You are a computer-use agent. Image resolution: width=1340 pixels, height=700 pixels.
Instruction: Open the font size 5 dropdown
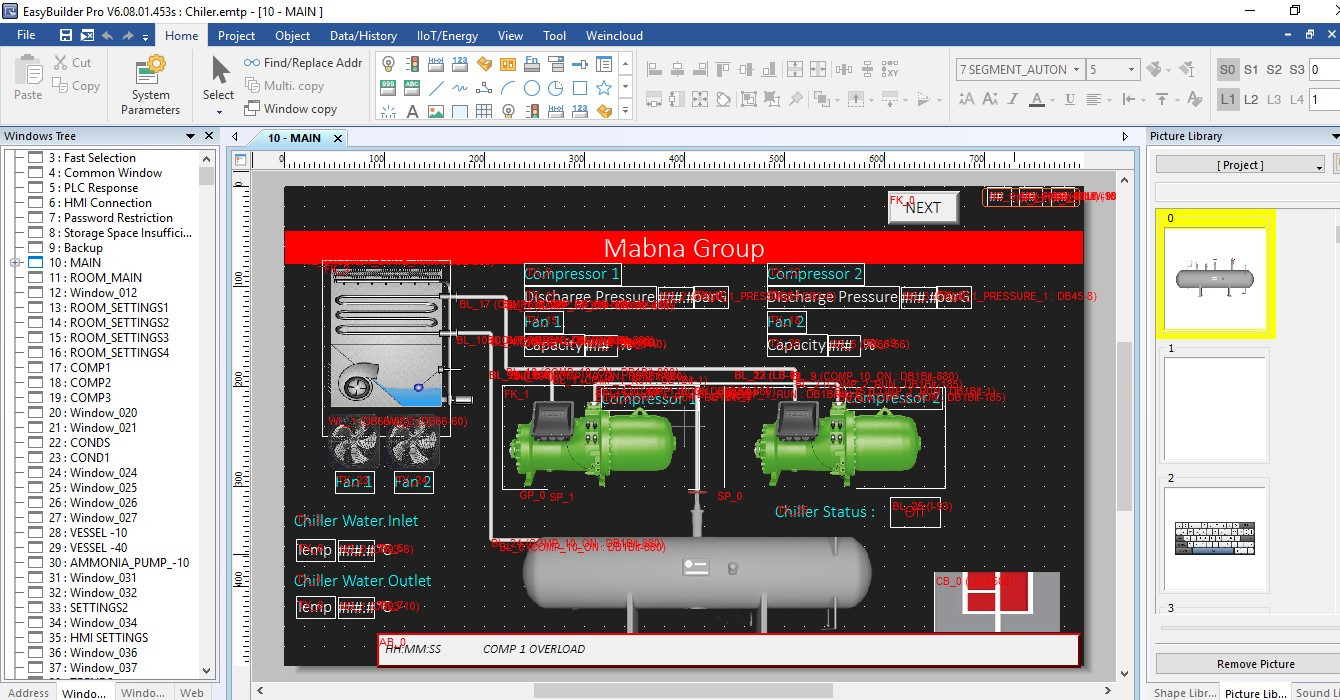[x=1131, y=69]
